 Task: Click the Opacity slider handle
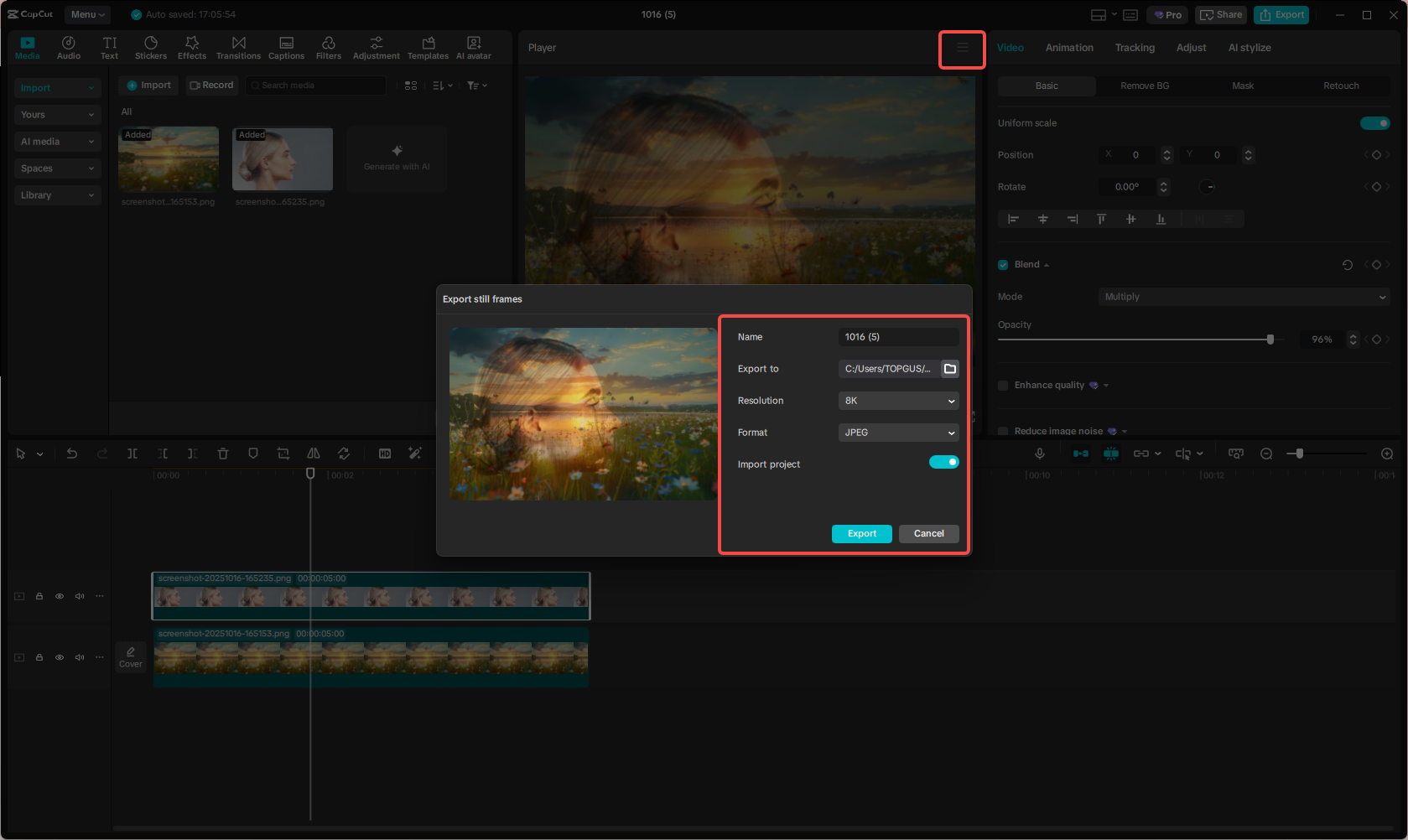coord(1270,340)
